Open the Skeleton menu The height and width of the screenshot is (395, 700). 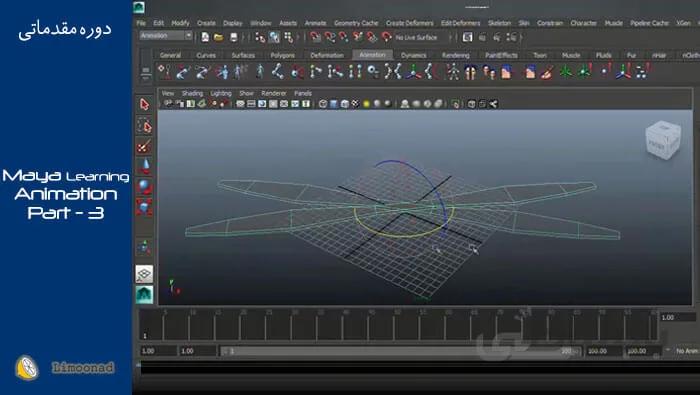(499, 23)
